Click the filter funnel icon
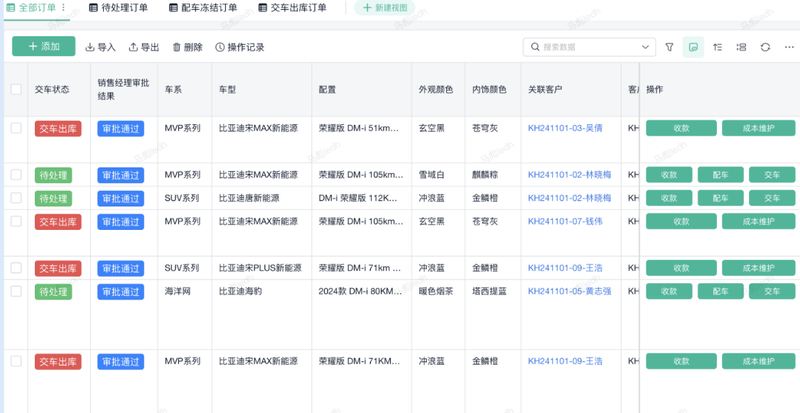Viewport: 800px width, 413px height. click(x=670, y=47)
